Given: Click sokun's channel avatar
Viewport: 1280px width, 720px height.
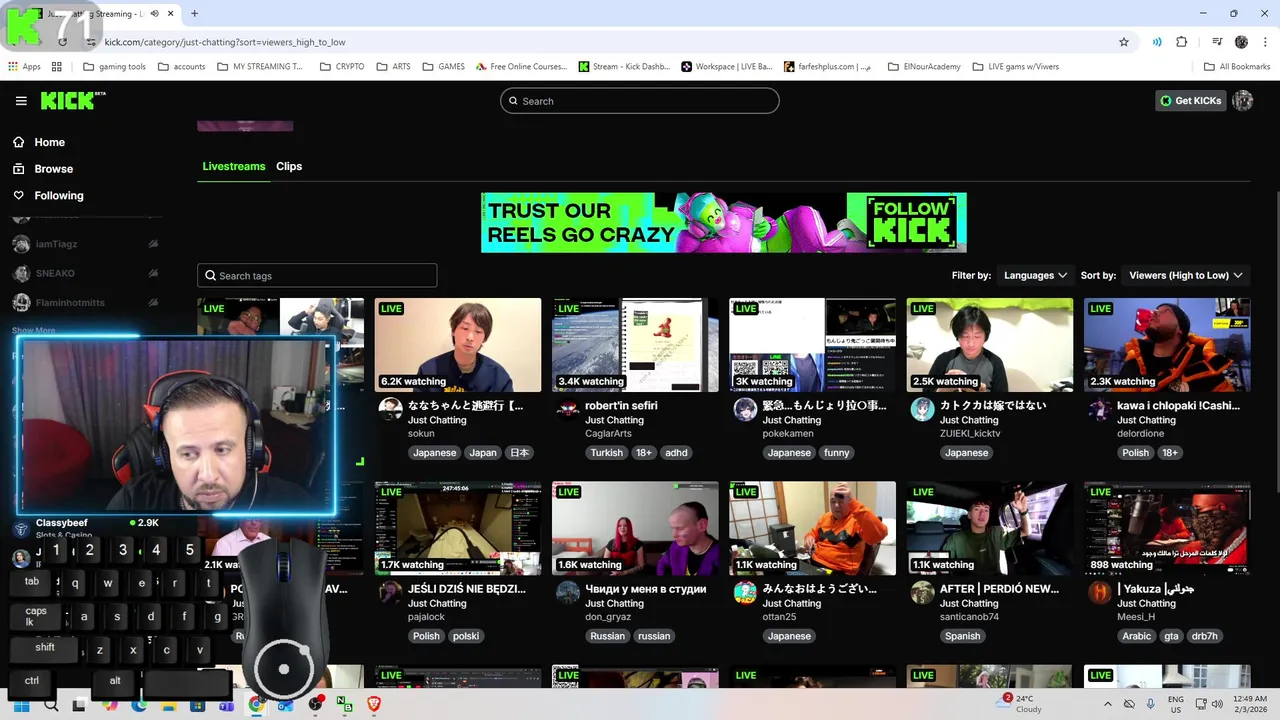Looking at the screenshot, I should (x=391, y=409).
